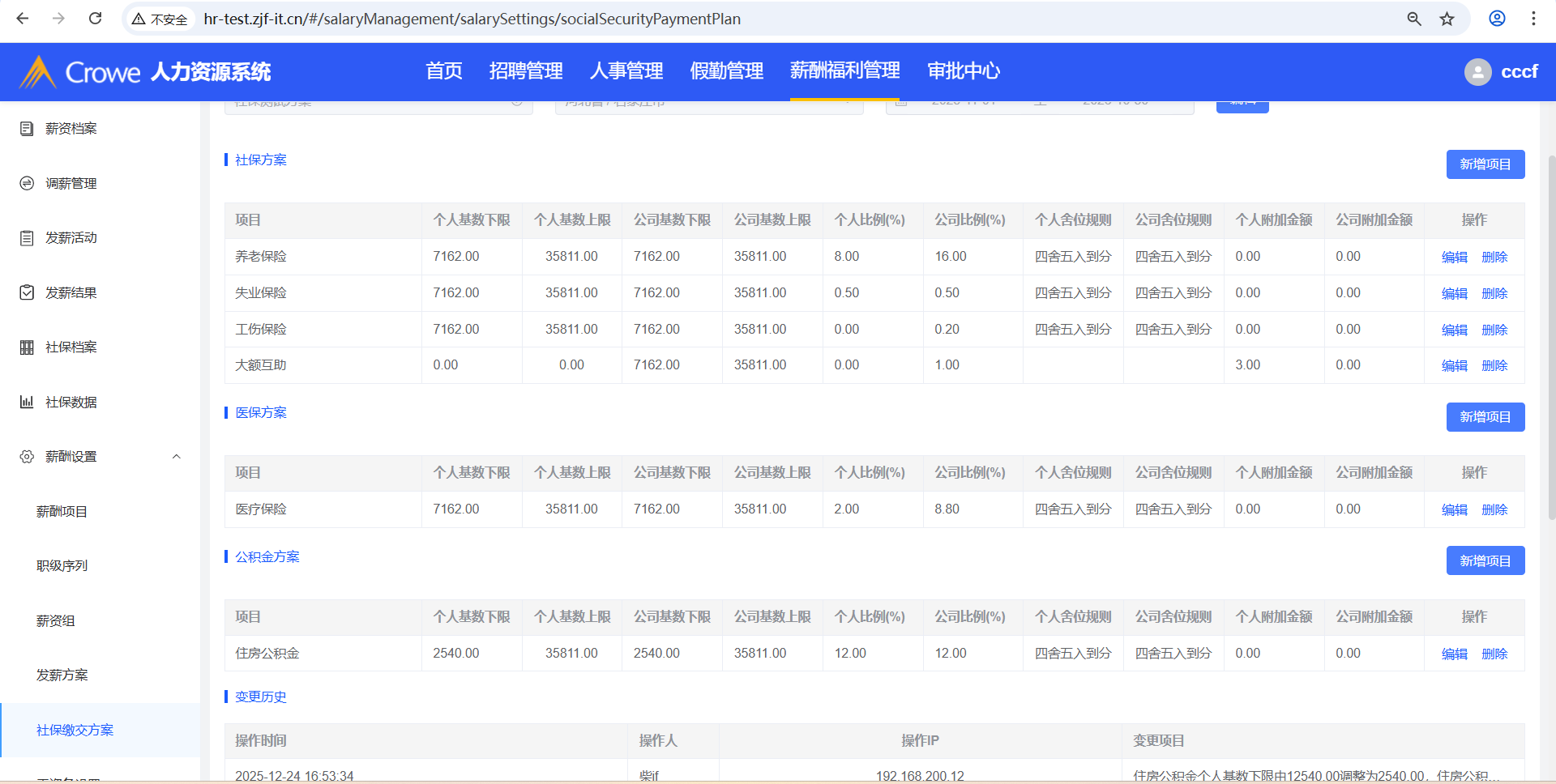Edit the 养老保险 row
1556x784 pixels.
[1454, 257]
